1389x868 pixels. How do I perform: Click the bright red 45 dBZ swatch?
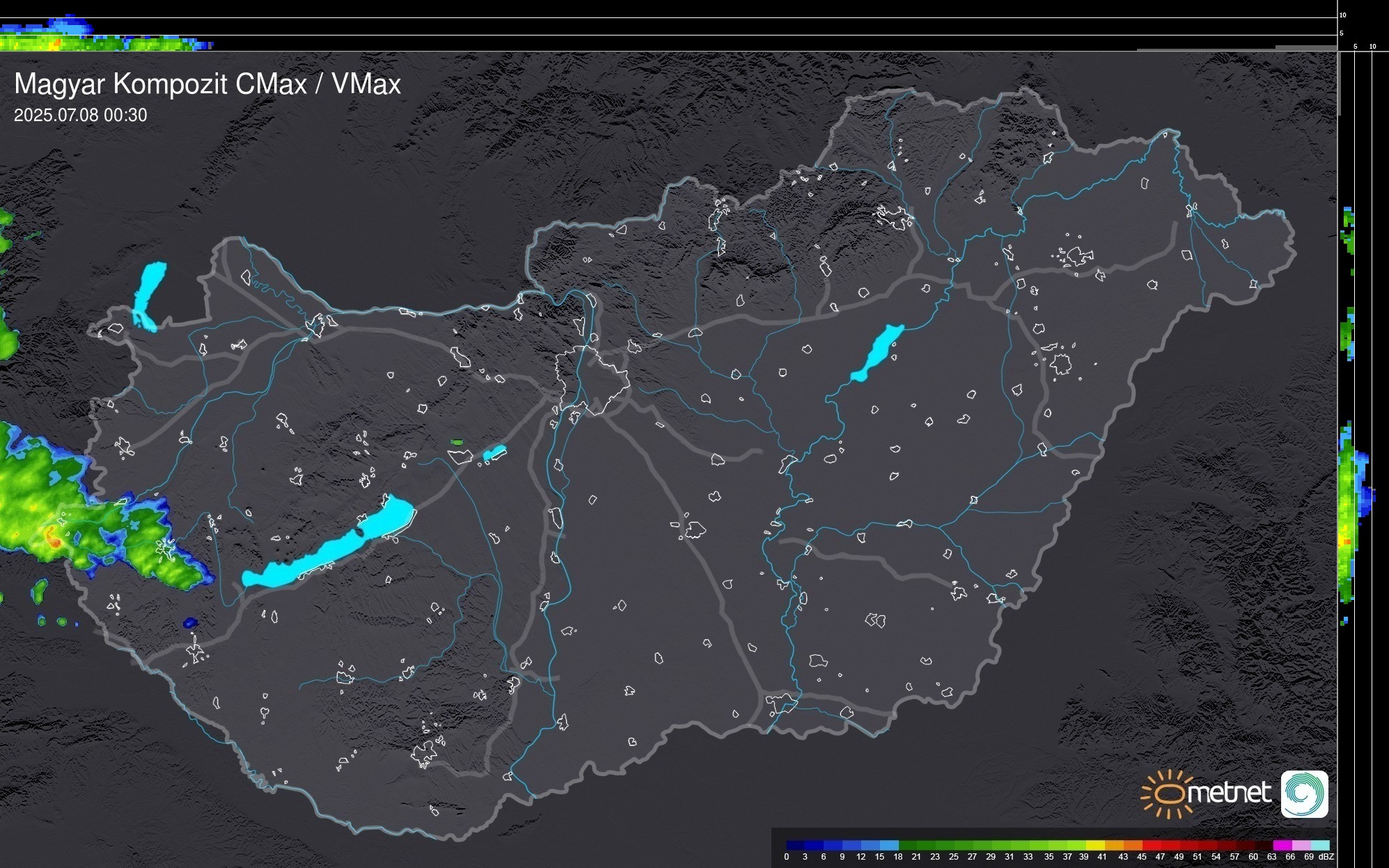pos(1151,845)
